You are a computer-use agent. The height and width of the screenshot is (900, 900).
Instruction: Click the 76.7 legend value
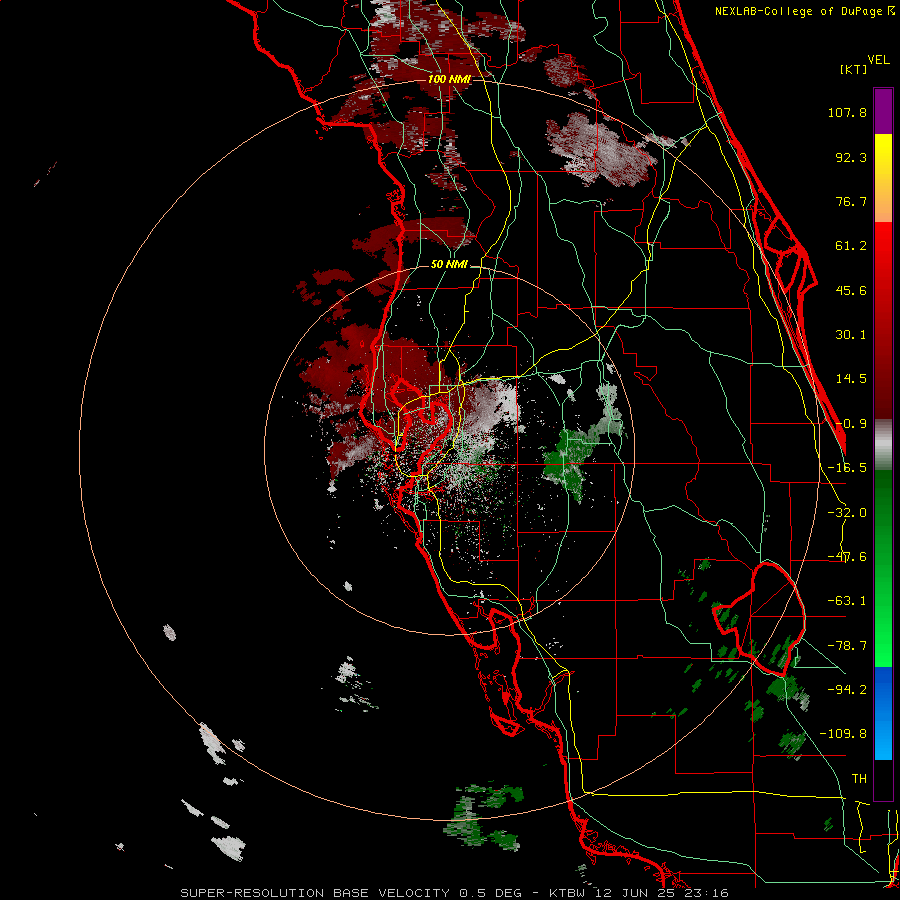(851, 201)
